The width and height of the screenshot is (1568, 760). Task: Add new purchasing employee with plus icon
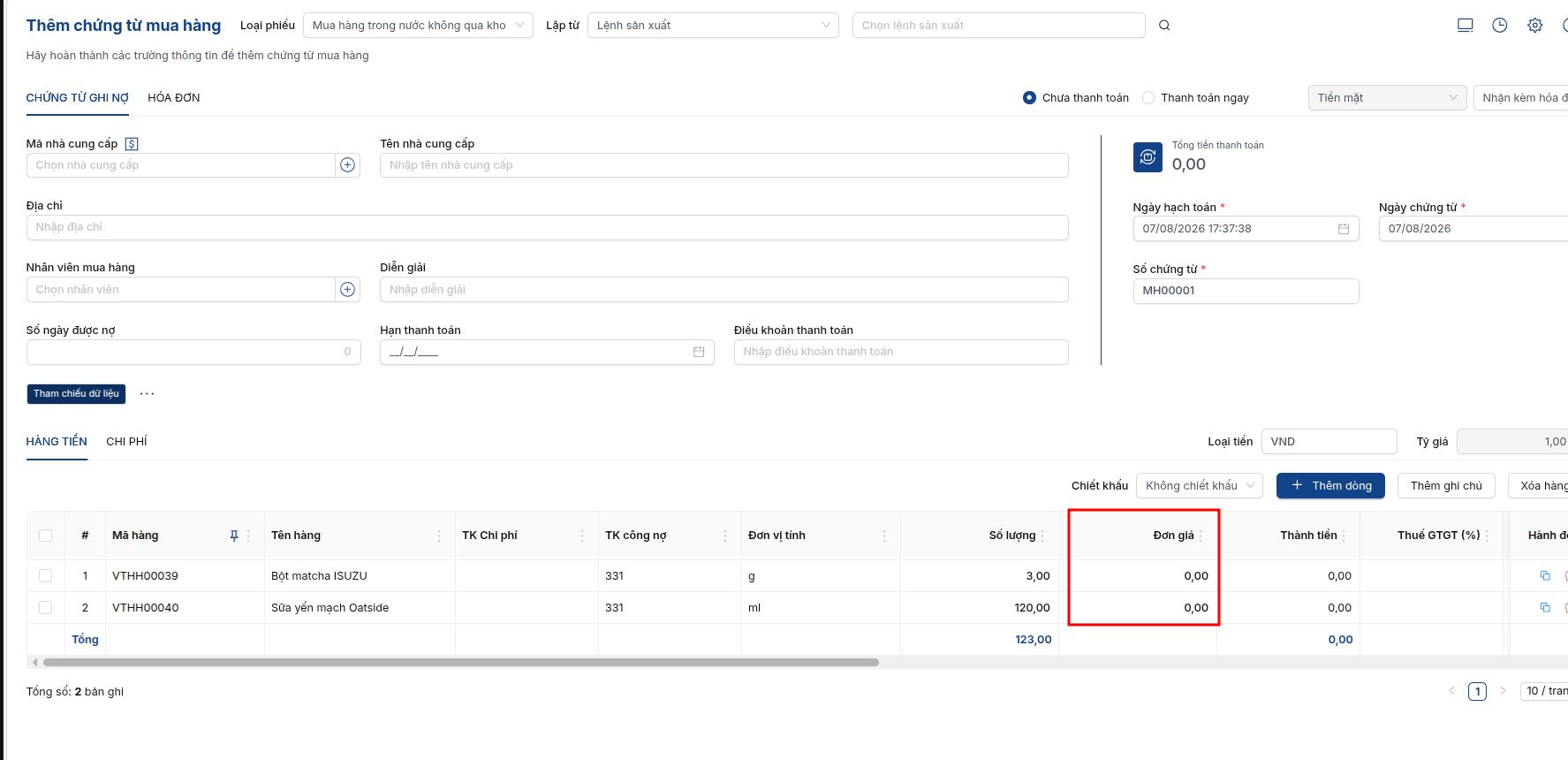[x=348, y=290]
